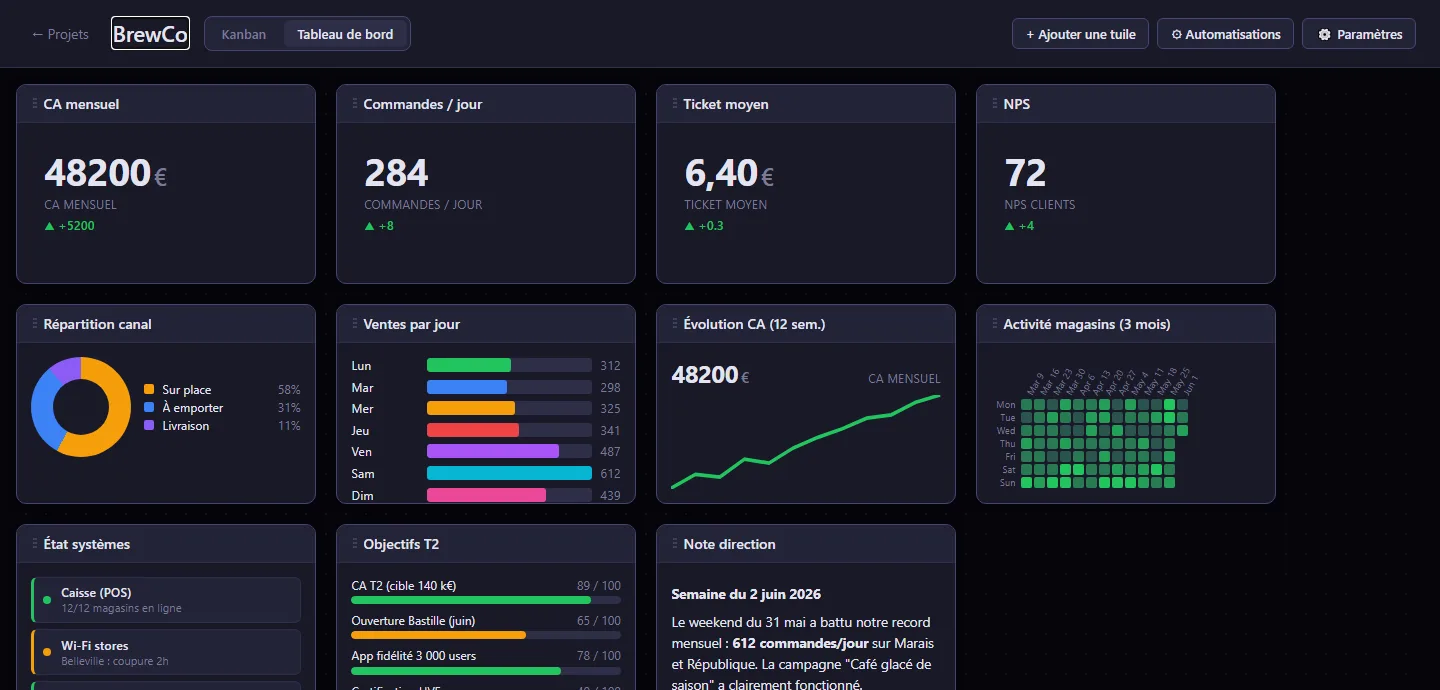The width and height of the screenshot is (1440, 690).
Task: Click the 31% À emporter percentage
Action: tap(289, 408)
